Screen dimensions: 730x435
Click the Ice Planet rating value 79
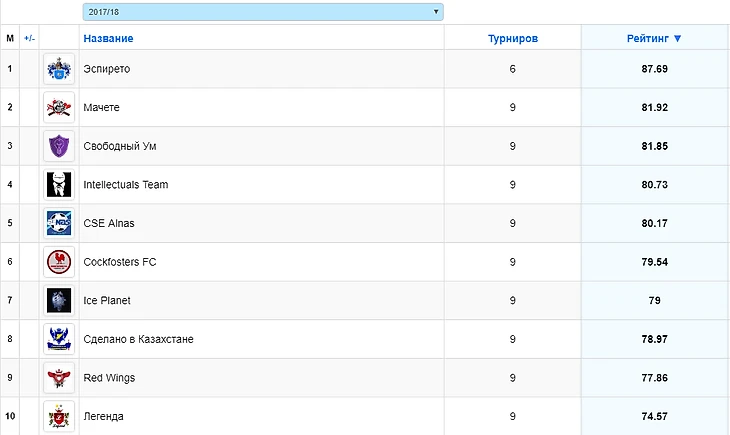[x=655, y=301]
